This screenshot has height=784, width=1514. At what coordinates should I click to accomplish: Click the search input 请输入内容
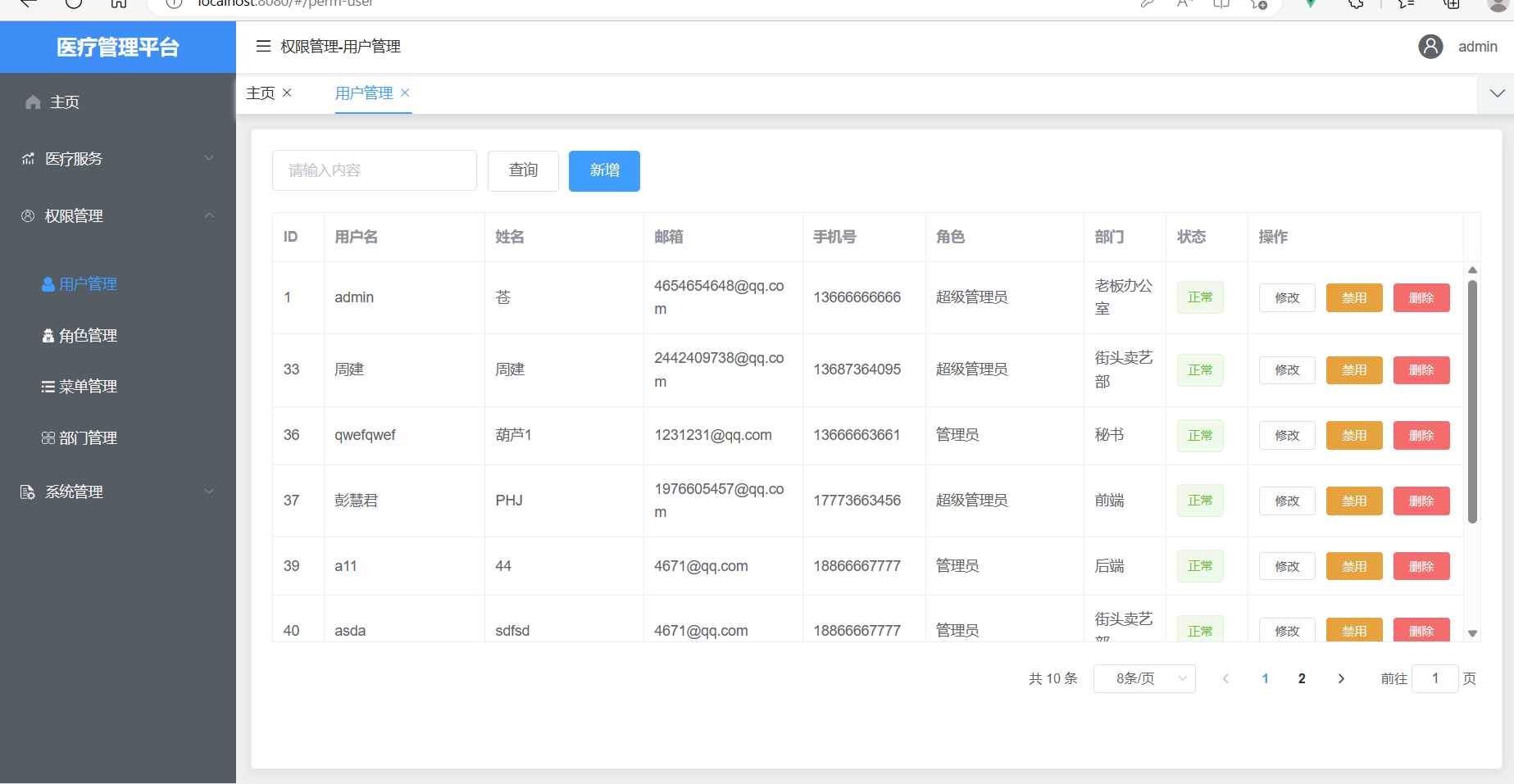[x=375, y=170]
